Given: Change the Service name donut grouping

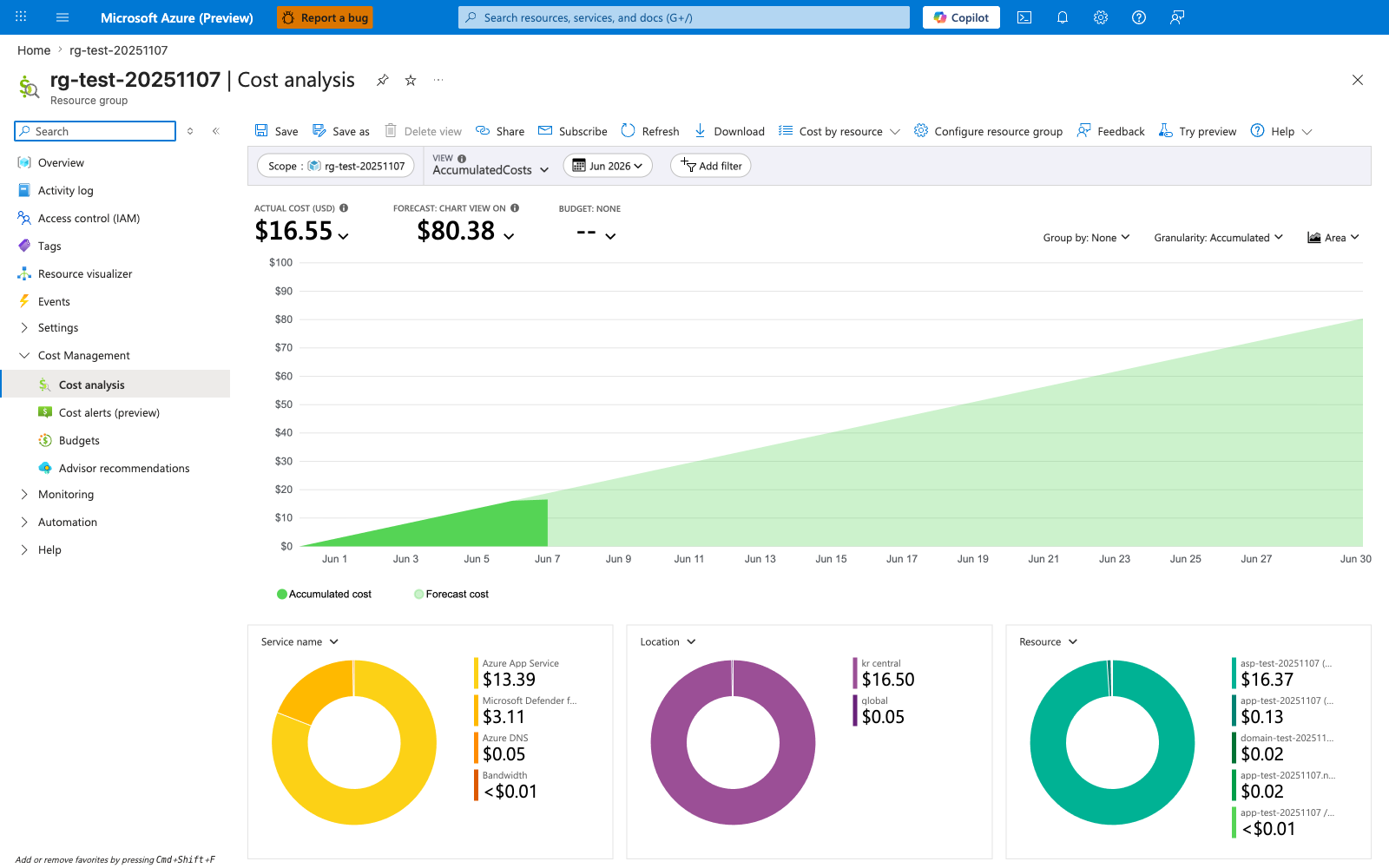Looking at the screenshot, I should tap(300, 642).
